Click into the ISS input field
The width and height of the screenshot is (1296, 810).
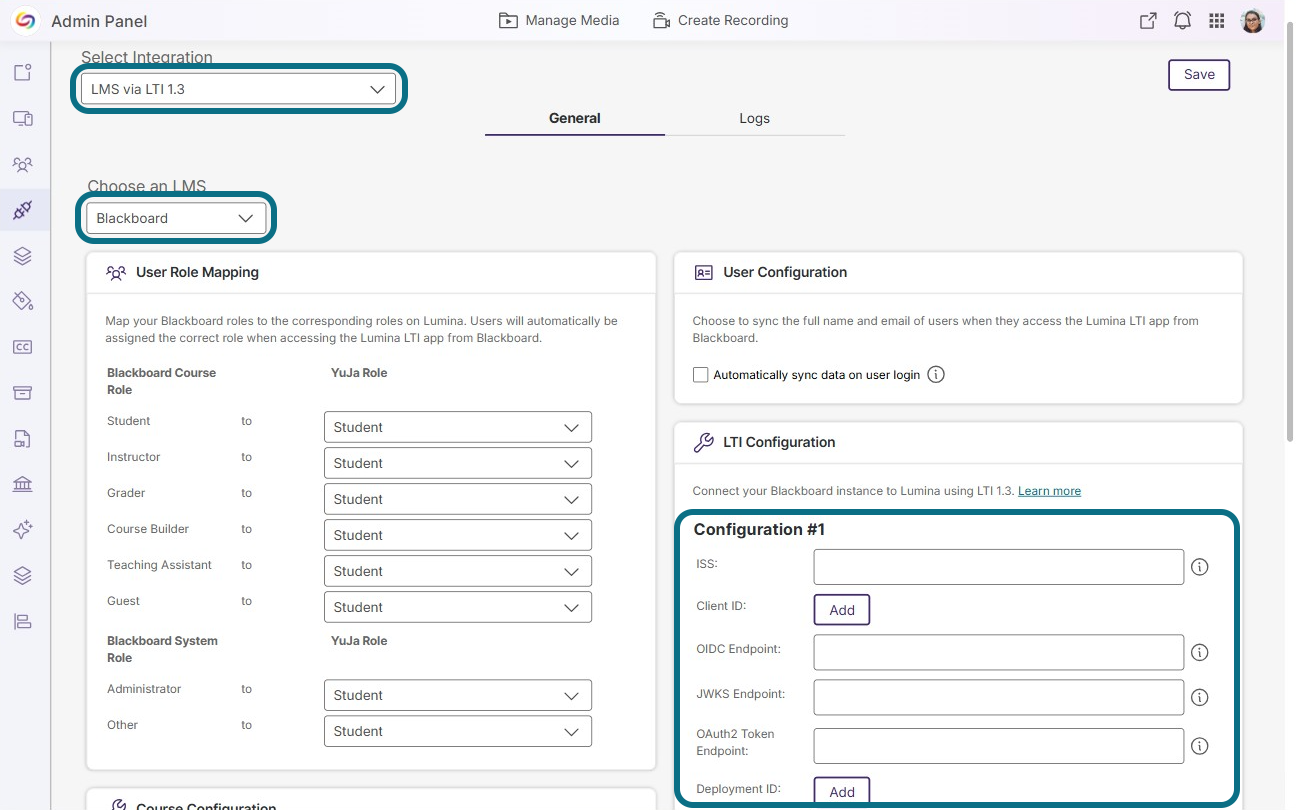pos(999,567)
